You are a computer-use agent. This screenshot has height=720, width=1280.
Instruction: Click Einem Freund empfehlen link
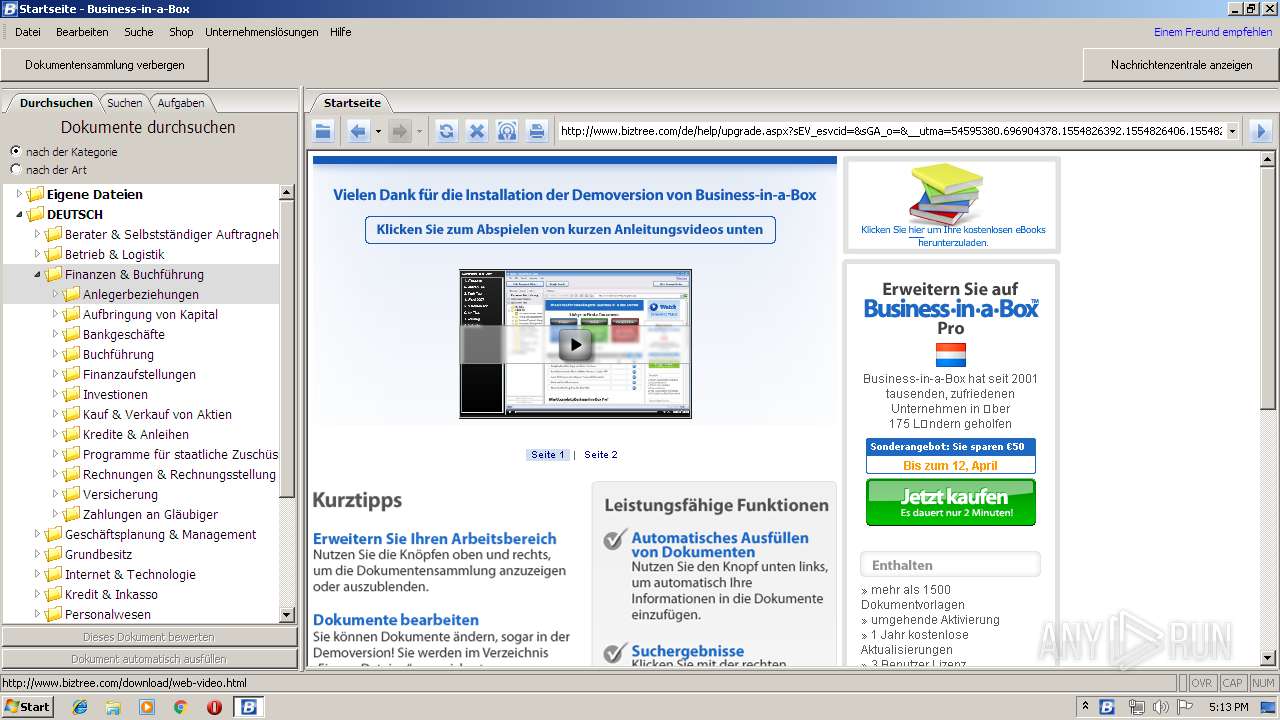click(x=1213, y=32)
